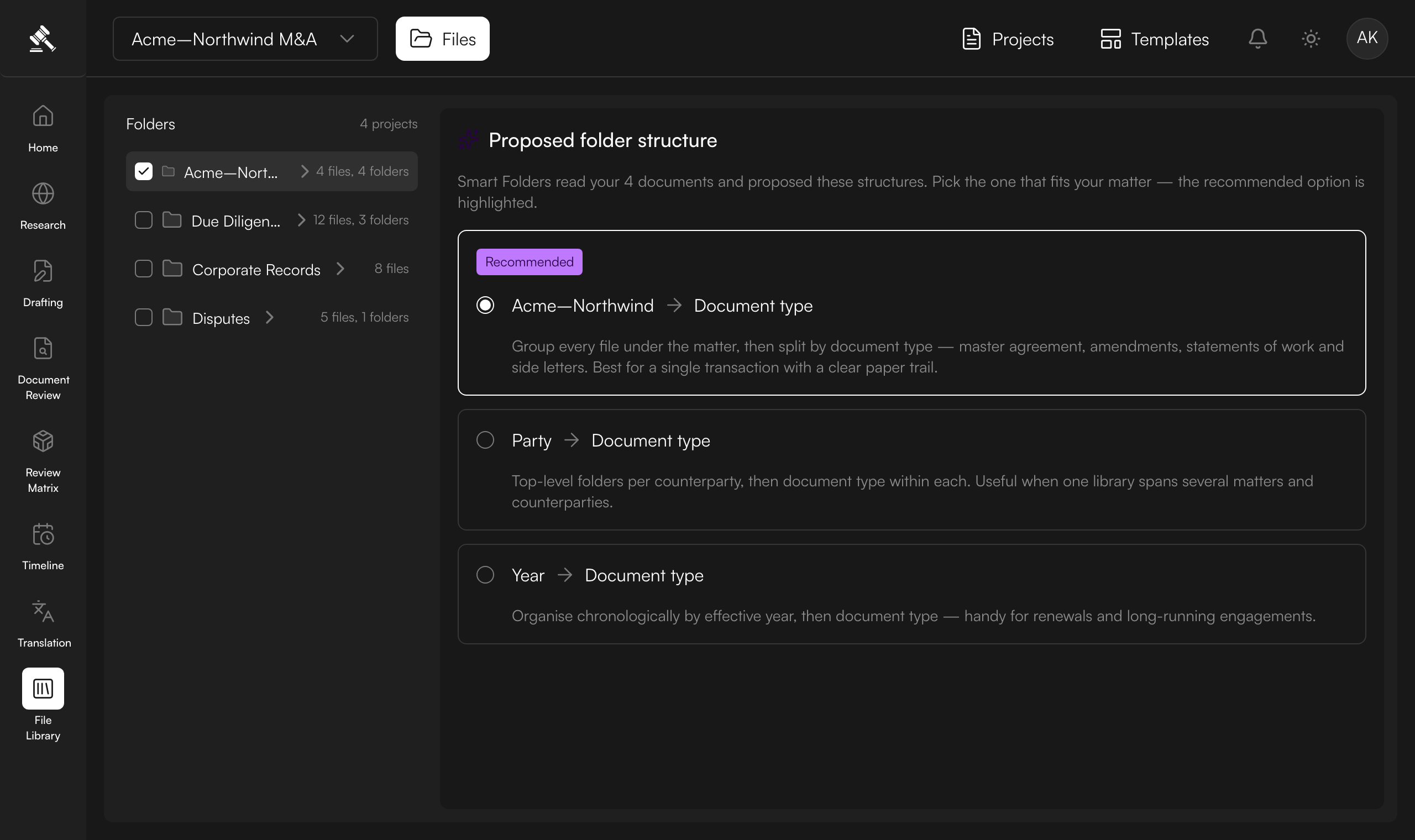Open the Timeline calendar icon
This screenshot has width=1415, height=840.
point(43,534)
